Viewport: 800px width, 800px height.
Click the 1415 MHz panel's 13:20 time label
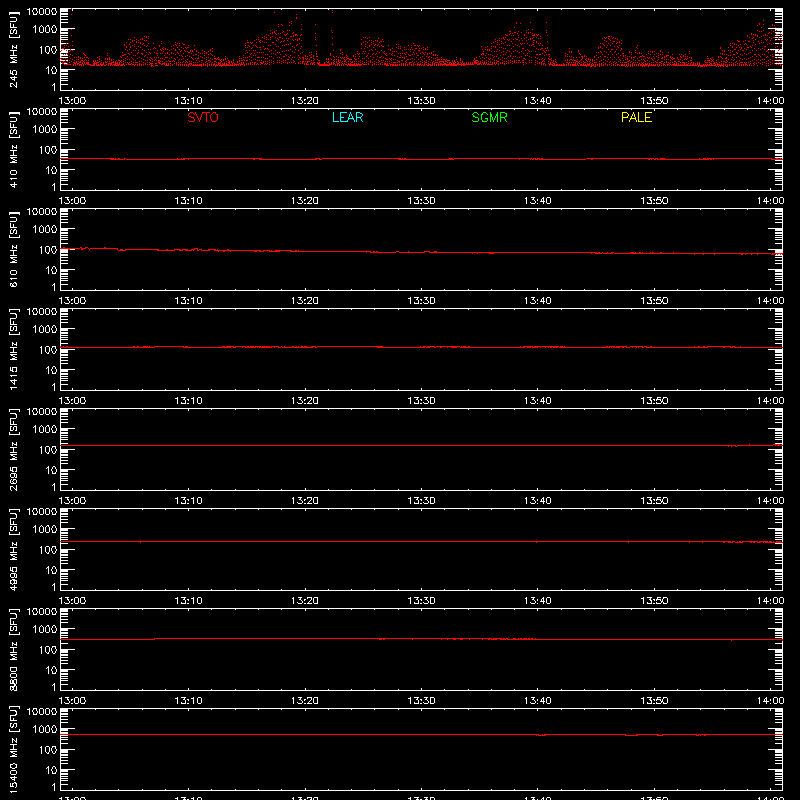(x=305, y=401)
